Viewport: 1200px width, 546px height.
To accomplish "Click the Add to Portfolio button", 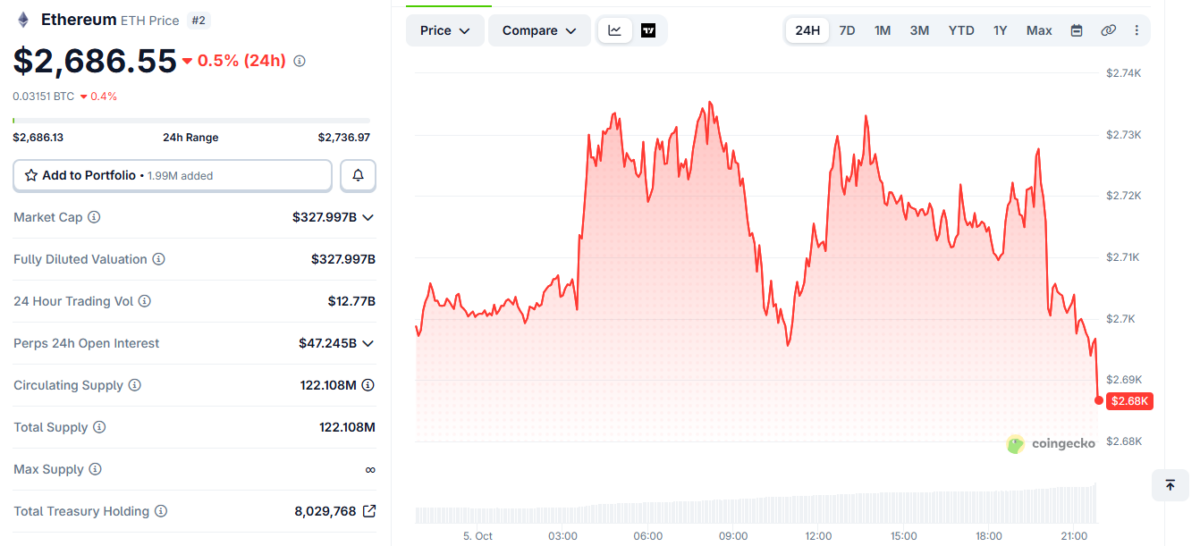I will (172, 175).
